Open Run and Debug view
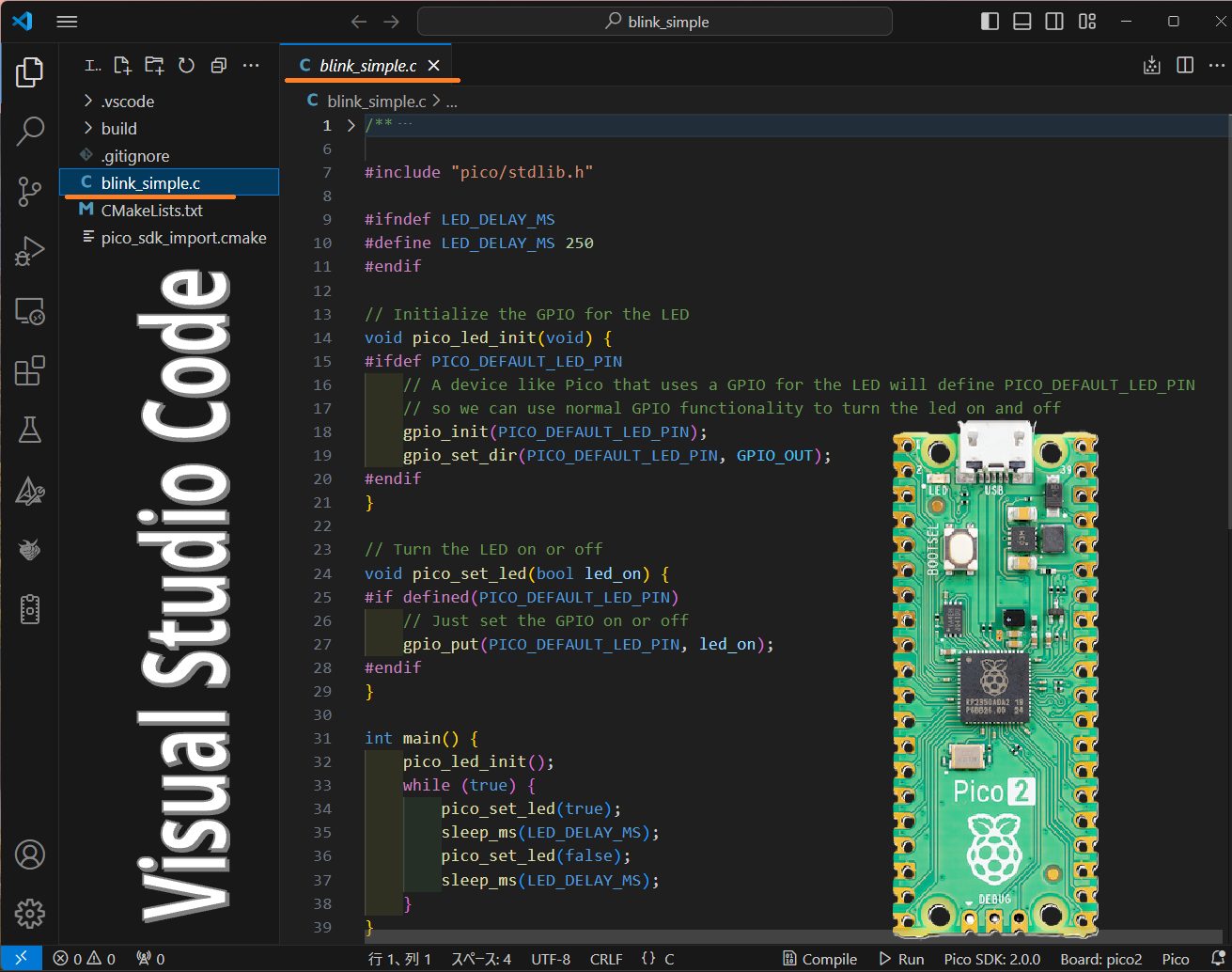The image size is (1232, 972). (x=30, y=252)
